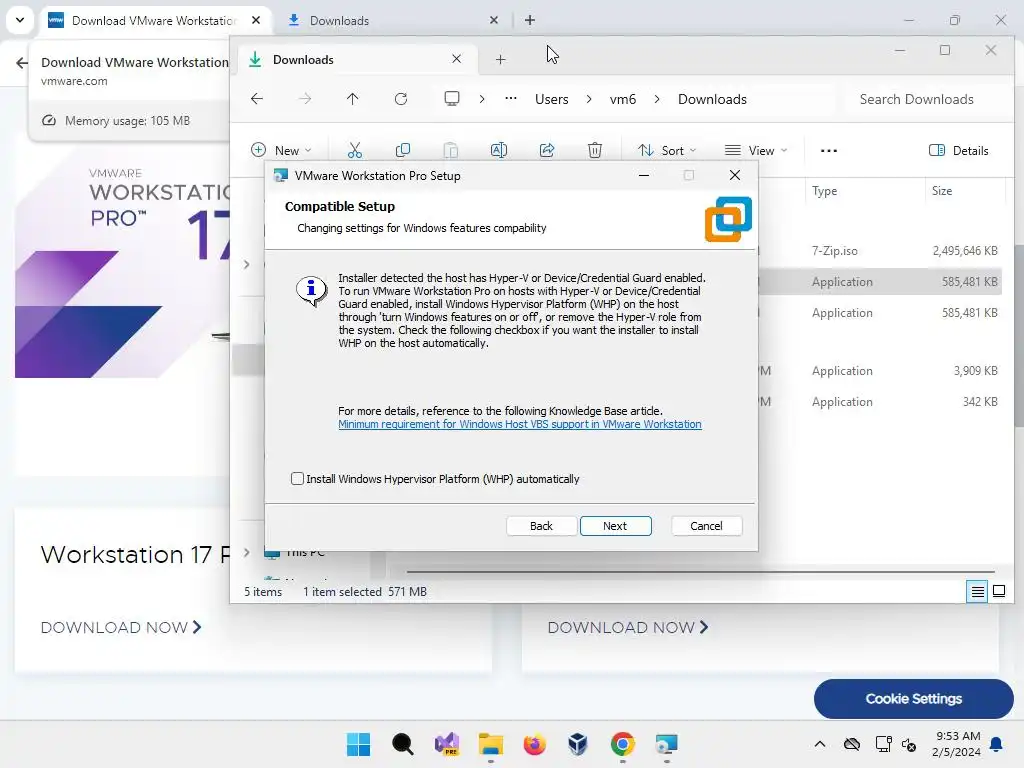Click the Rename icon in Explorer toolbar

[498, 151]
